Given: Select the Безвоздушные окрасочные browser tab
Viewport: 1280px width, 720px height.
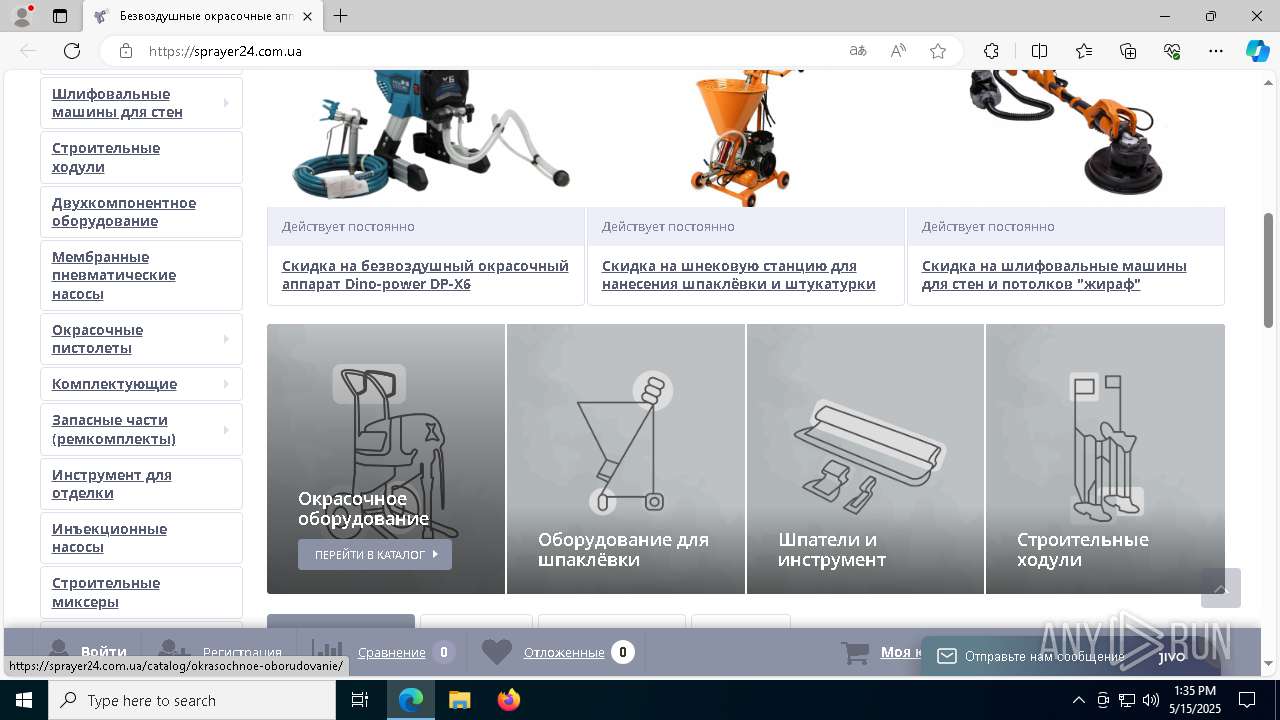Looking at the screenshot, I should click(205, 16).
